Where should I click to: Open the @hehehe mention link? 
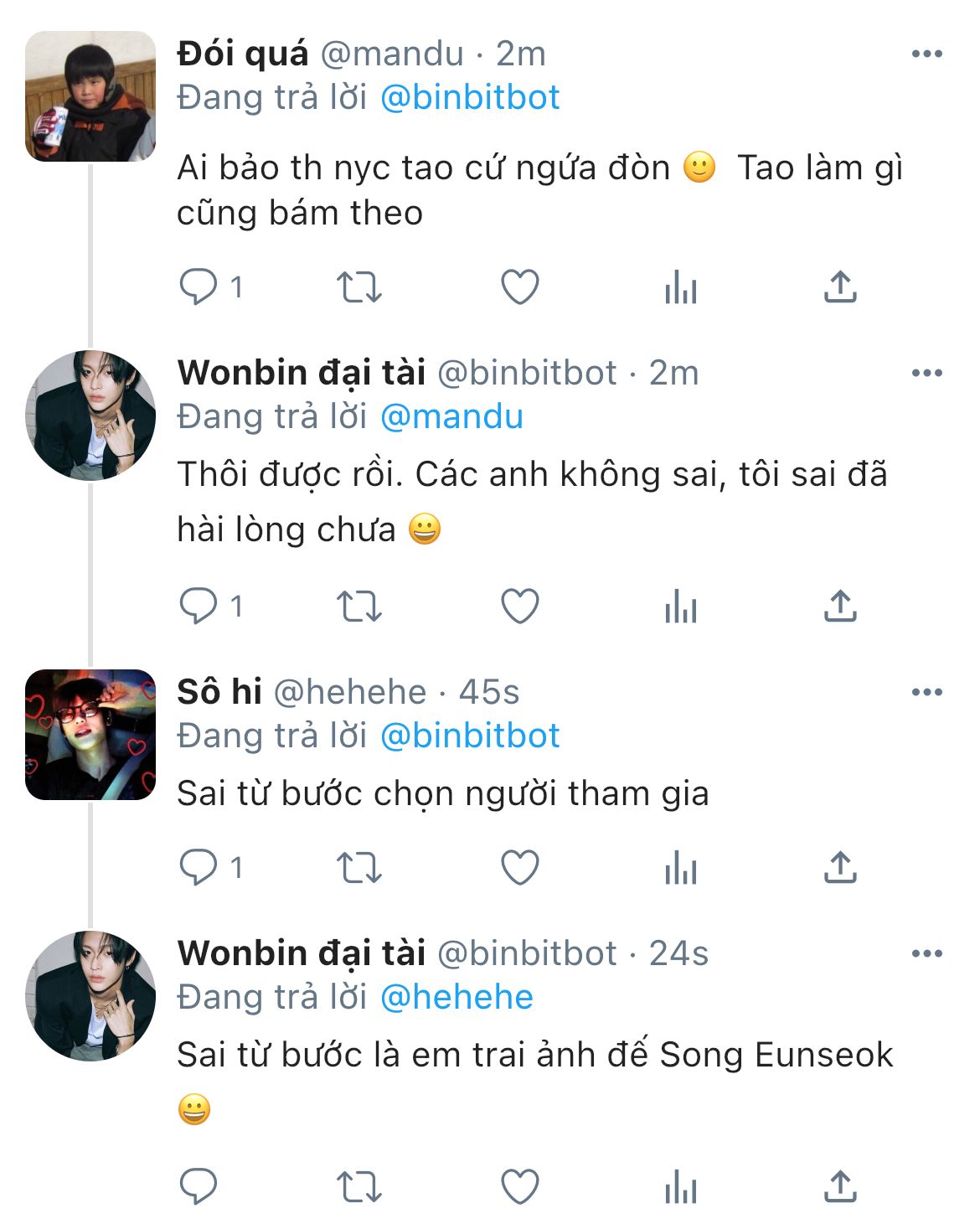pos(456,997)
